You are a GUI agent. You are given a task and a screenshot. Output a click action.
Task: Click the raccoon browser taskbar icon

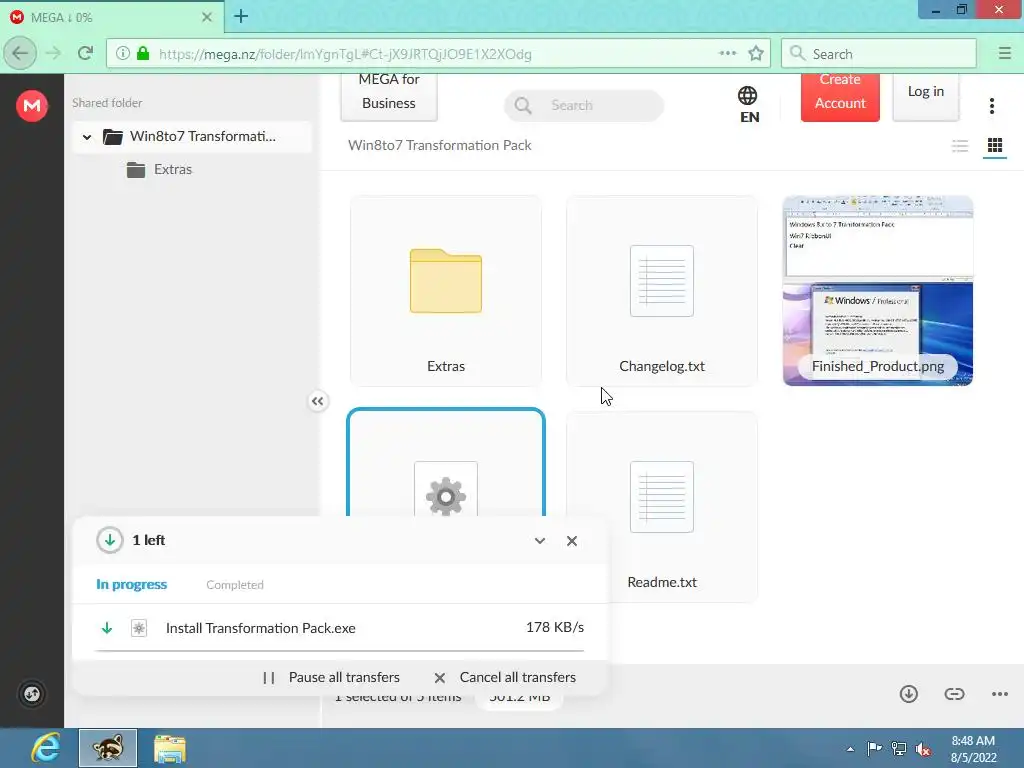pos(108,748)
